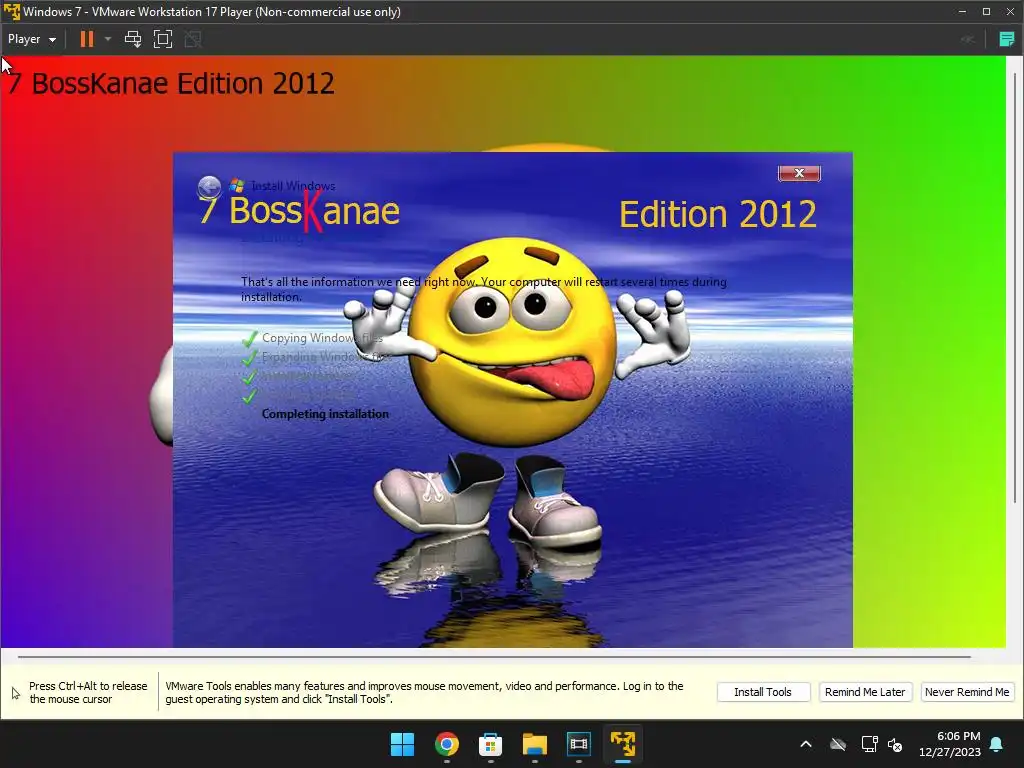Click the VMware Player taskbar icon

click(x=623, y=744)
